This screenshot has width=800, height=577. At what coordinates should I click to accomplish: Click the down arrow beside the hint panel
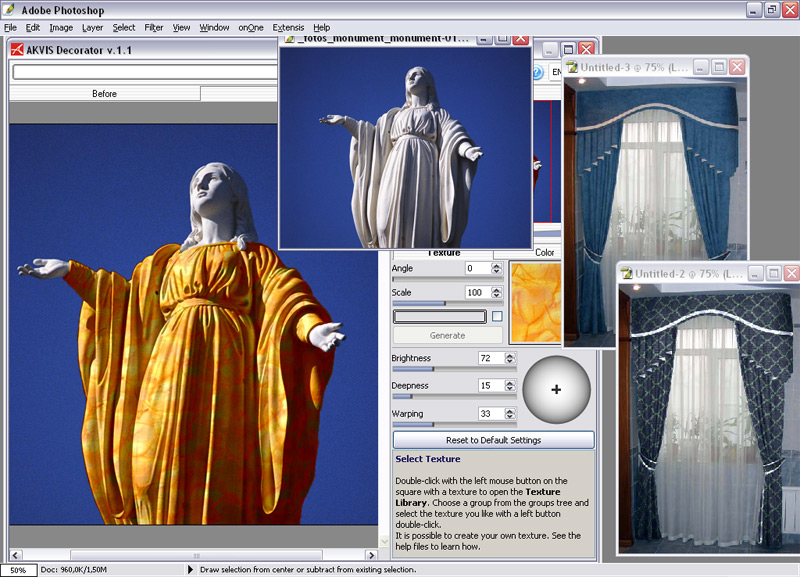(x=385, y=541)
